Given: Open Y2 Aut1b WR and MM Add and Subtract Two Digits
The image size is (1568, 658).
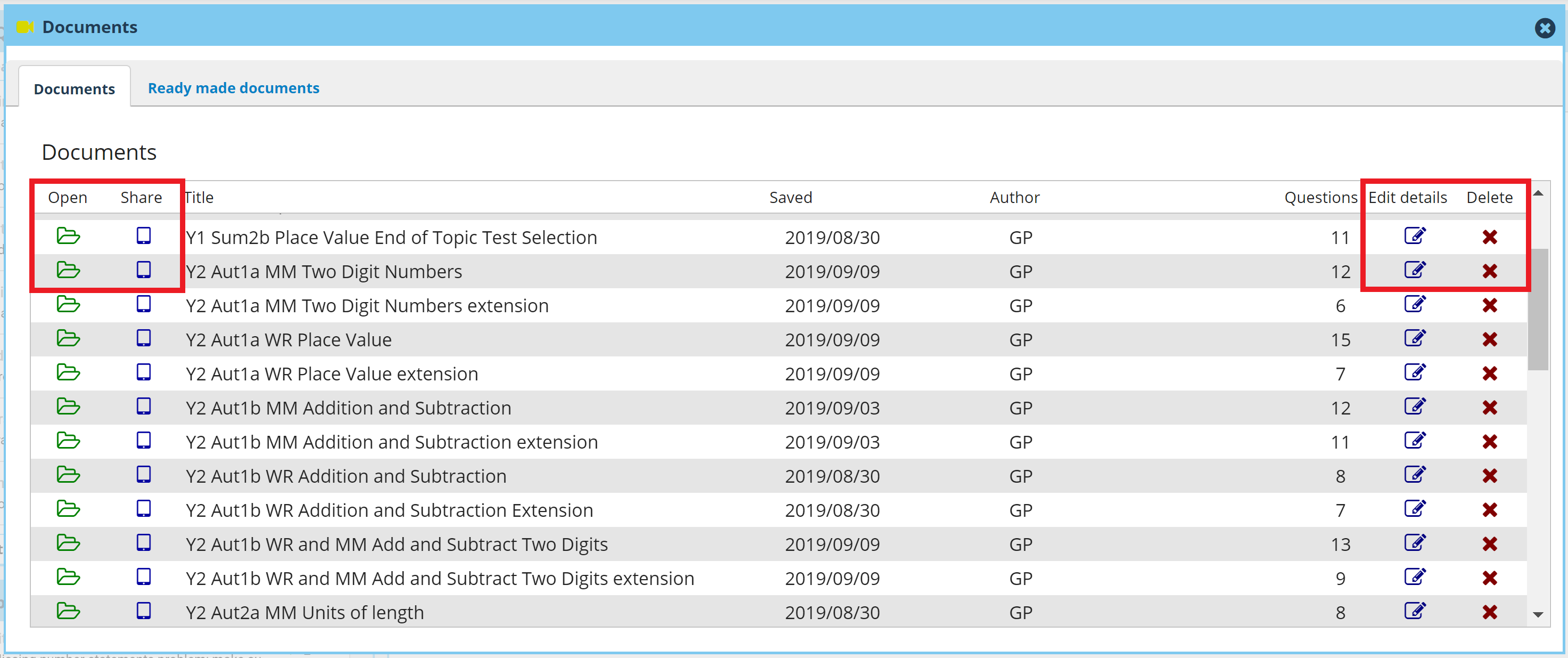Looking at the screenshot, I should point(68,543).
